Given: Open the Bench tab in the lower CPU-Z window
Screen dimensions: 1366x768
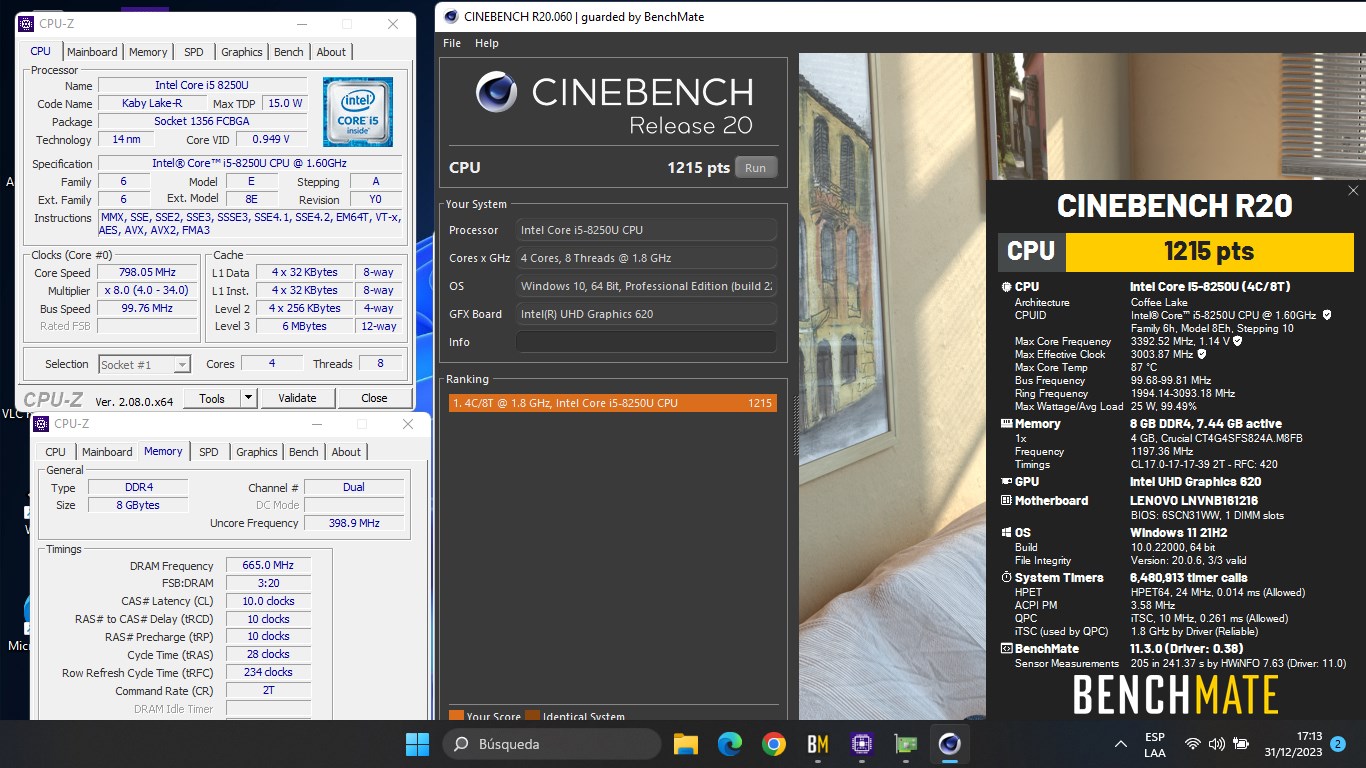Looking at the screenshot, I should (304, 452).
